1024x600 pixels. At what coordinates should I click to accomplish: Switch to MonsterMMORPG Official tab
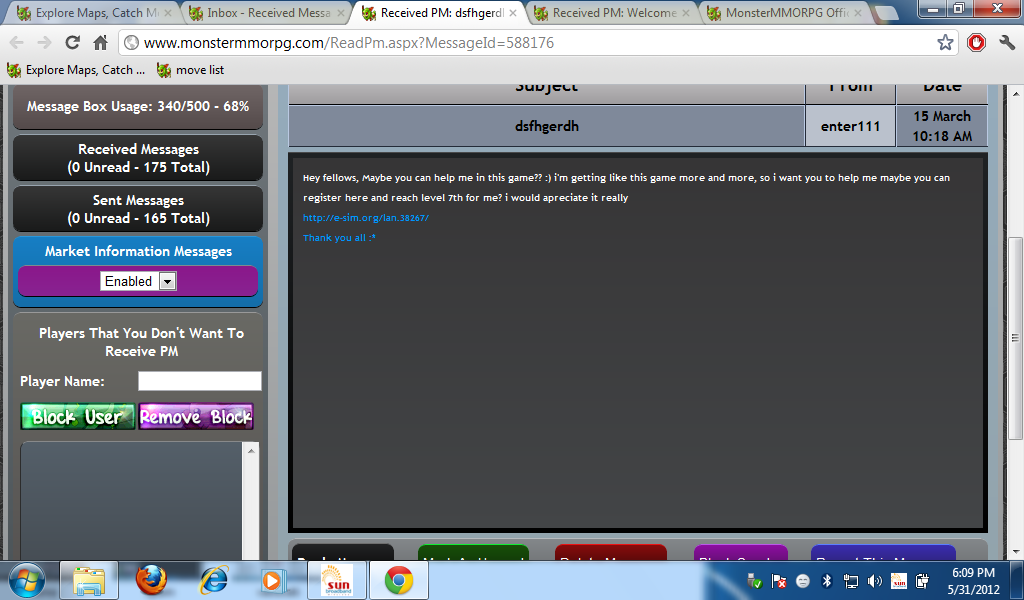pos(776,13)
